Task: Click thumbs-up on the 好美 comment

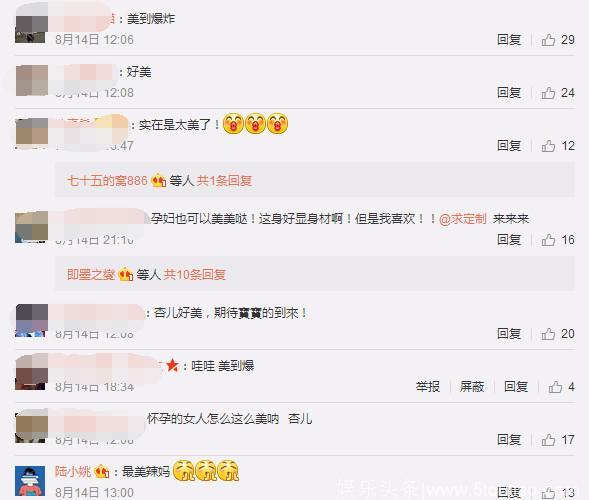Action: click(548, 93)
